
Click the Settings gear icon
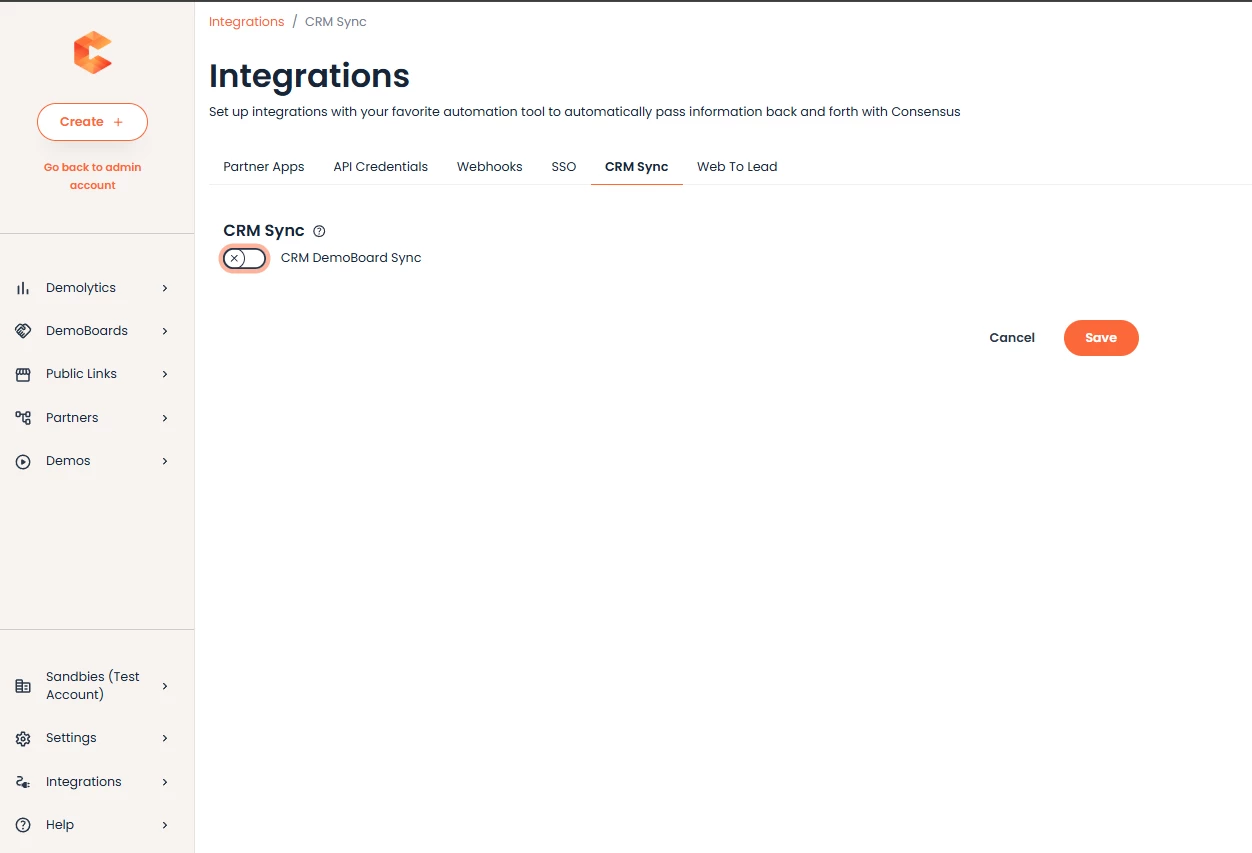click(x=23, y=738)
